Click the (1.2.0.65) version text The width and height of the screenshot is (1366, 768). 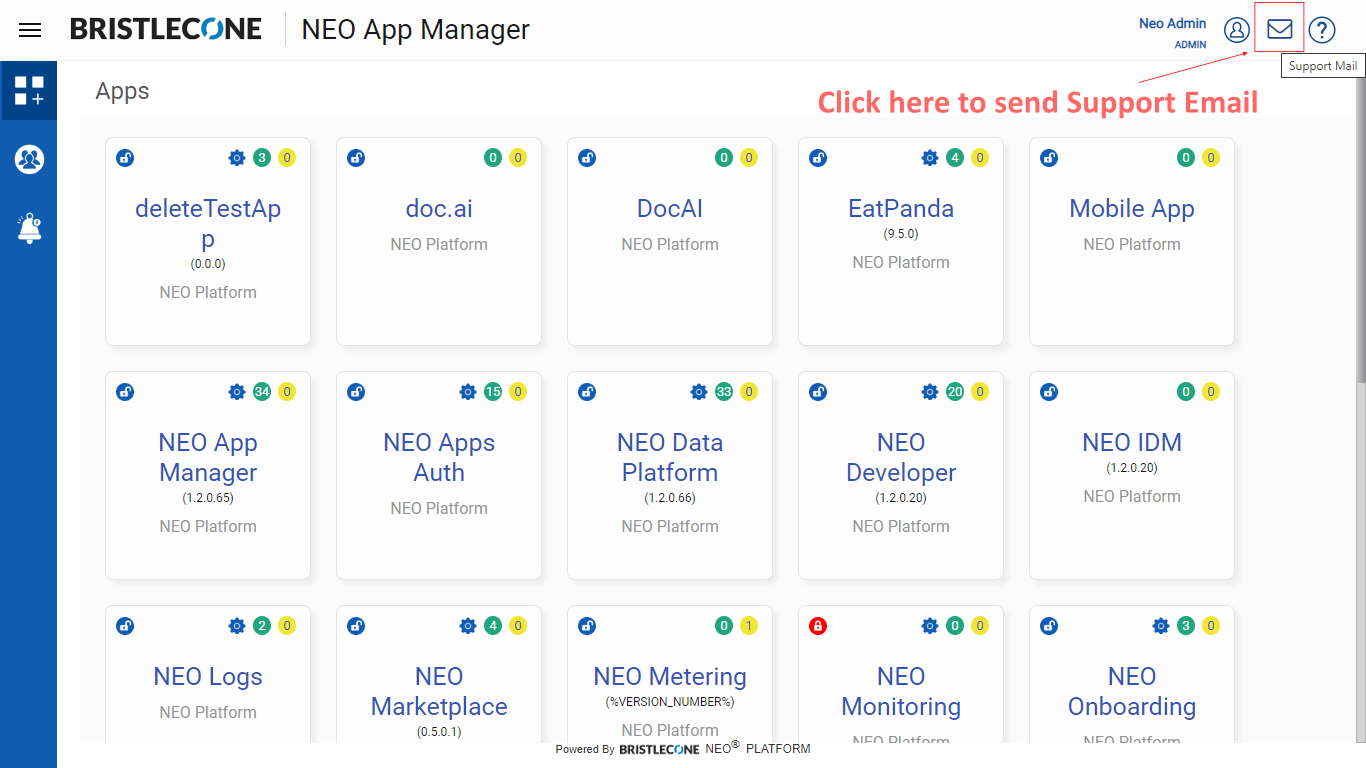click(208, 498)
